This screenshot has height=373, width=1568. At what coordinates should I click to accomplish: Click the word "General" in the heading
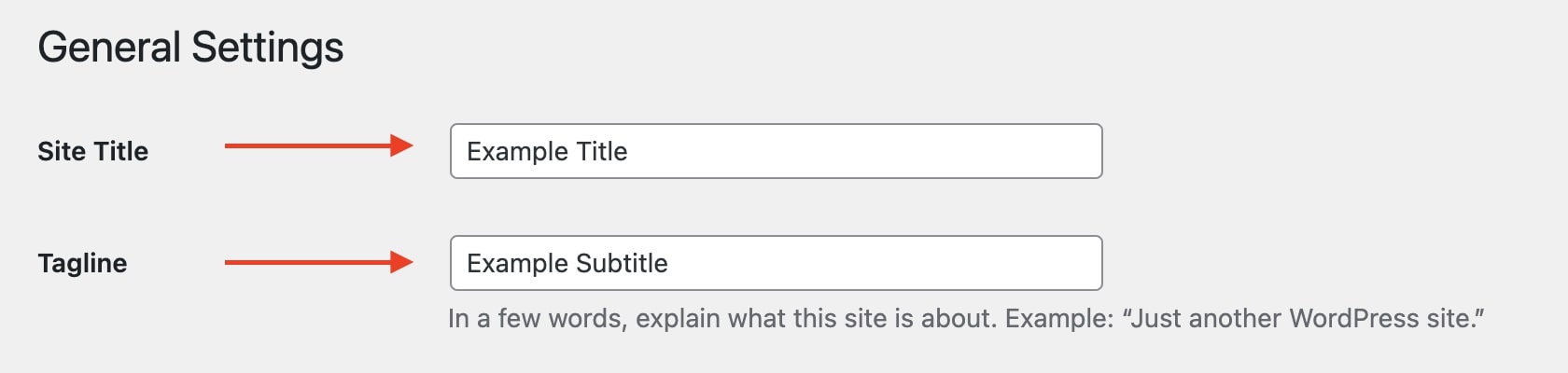109,48
